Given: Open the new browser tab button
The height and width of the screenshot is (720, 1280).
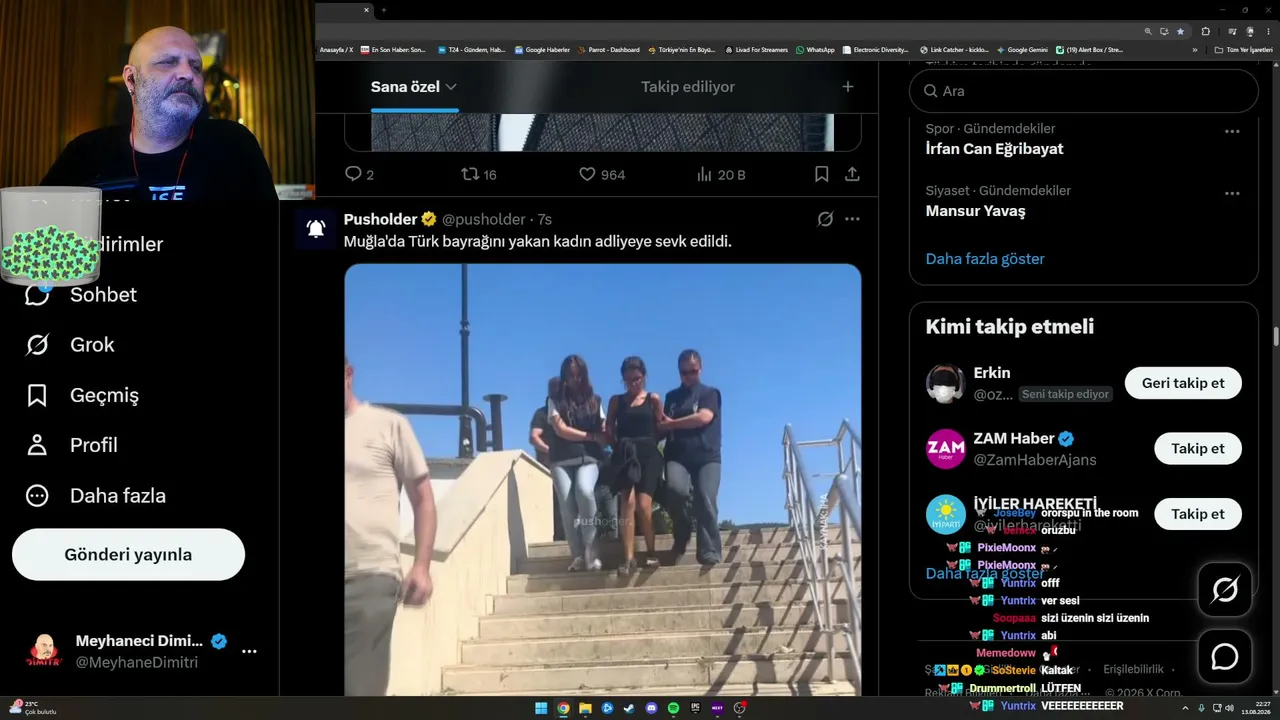Looking at the screenshot, I should [x=384, y=10].
